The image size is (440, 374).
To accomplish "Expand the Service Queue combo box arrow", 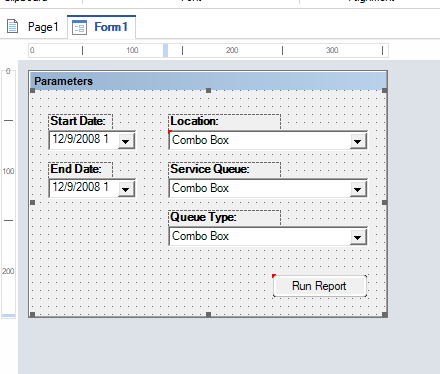I will coord(358,189).
